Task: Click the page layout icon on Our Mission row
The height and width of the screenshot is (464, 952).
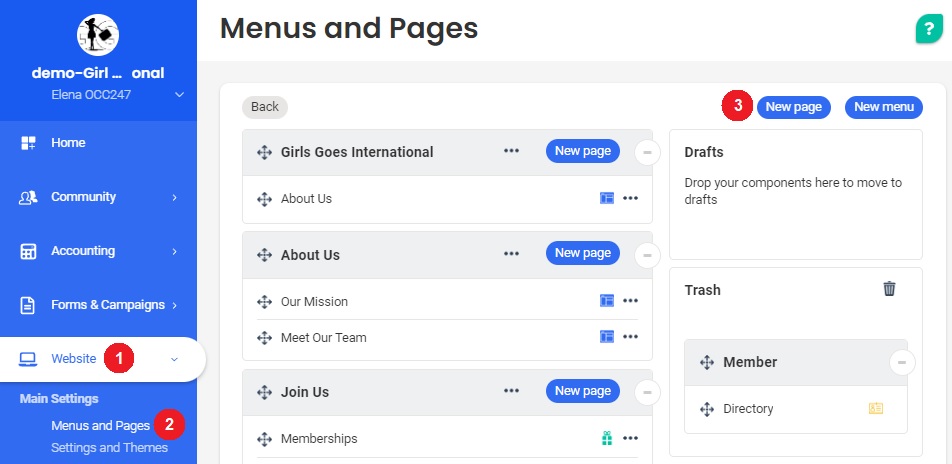Action: (x=607, y=301)
